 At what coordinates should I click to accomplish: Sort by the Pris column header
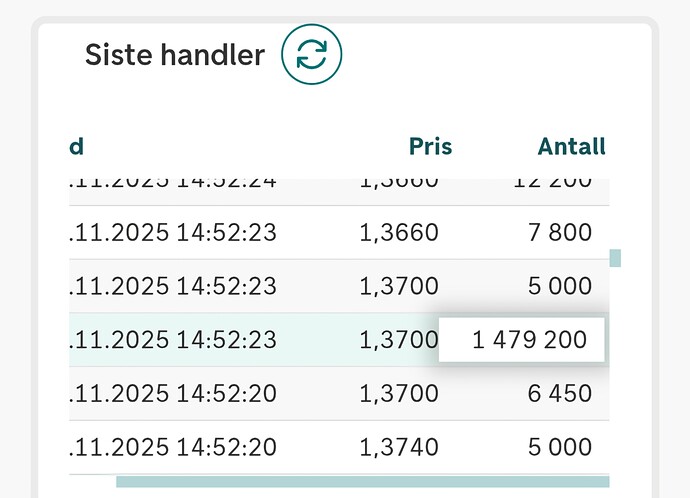coord(430,147)
